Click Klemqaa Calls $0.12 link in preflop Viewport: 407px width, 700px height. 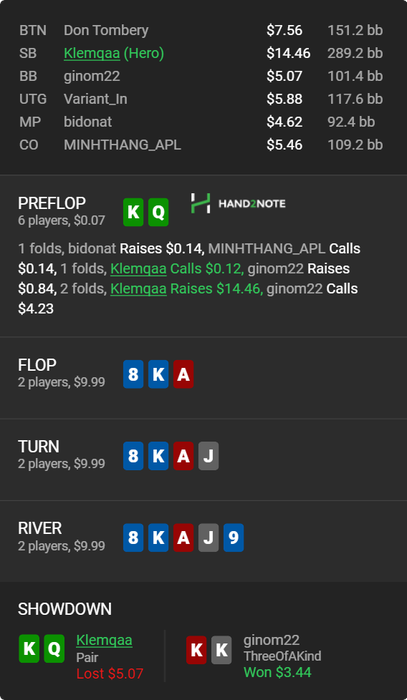pos(177,268)
